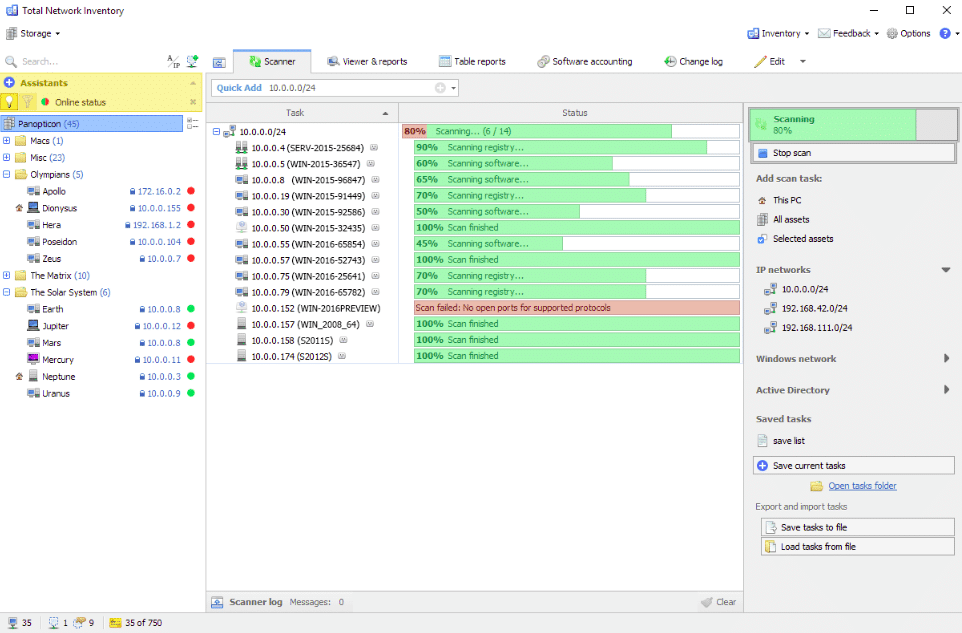This screenshot has width=962, height=633.
Task: Click the blue help question icon
Action: (945, 34)
